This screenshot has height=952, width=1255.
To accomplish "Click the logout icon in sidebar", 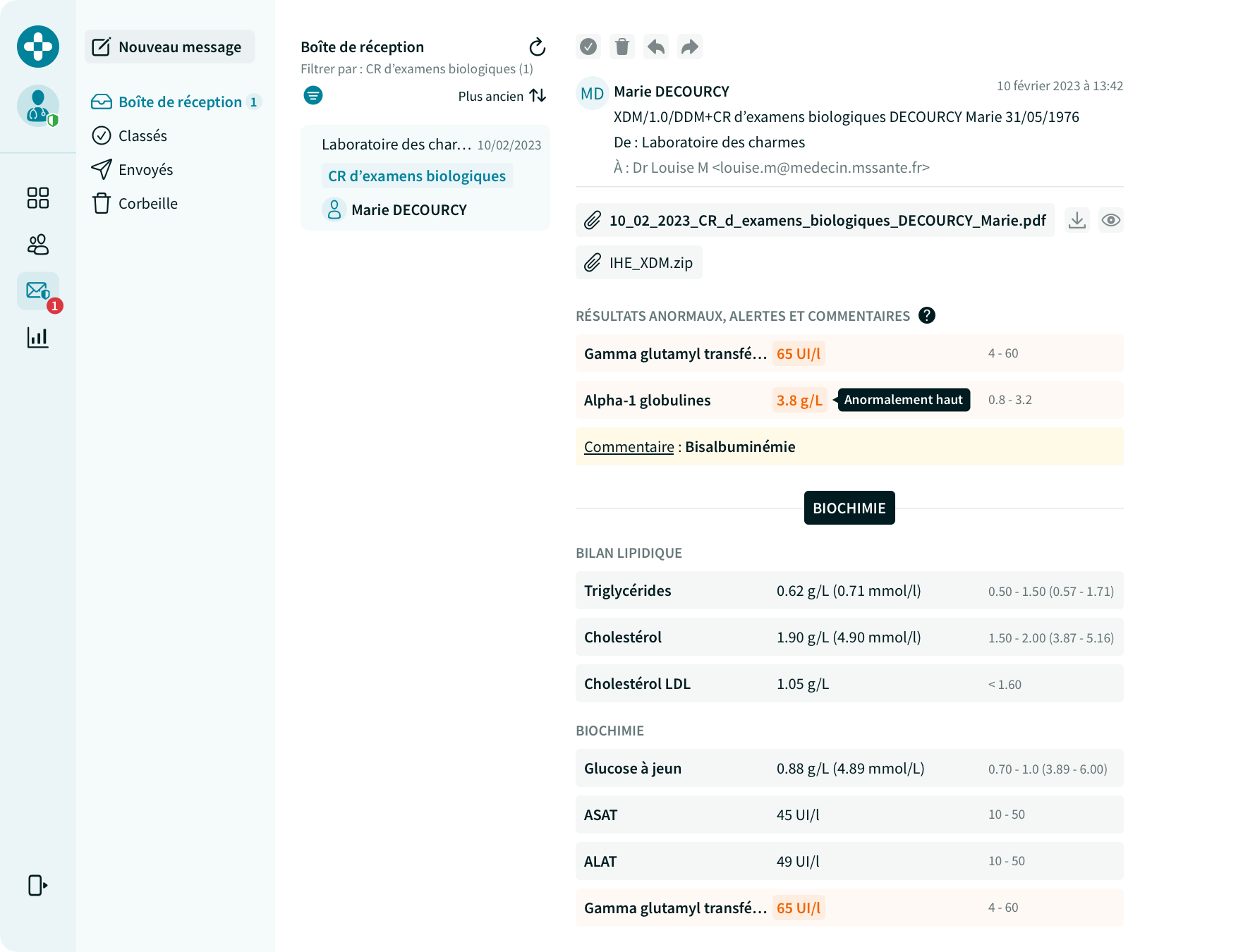I will click(x=38, y=885).
